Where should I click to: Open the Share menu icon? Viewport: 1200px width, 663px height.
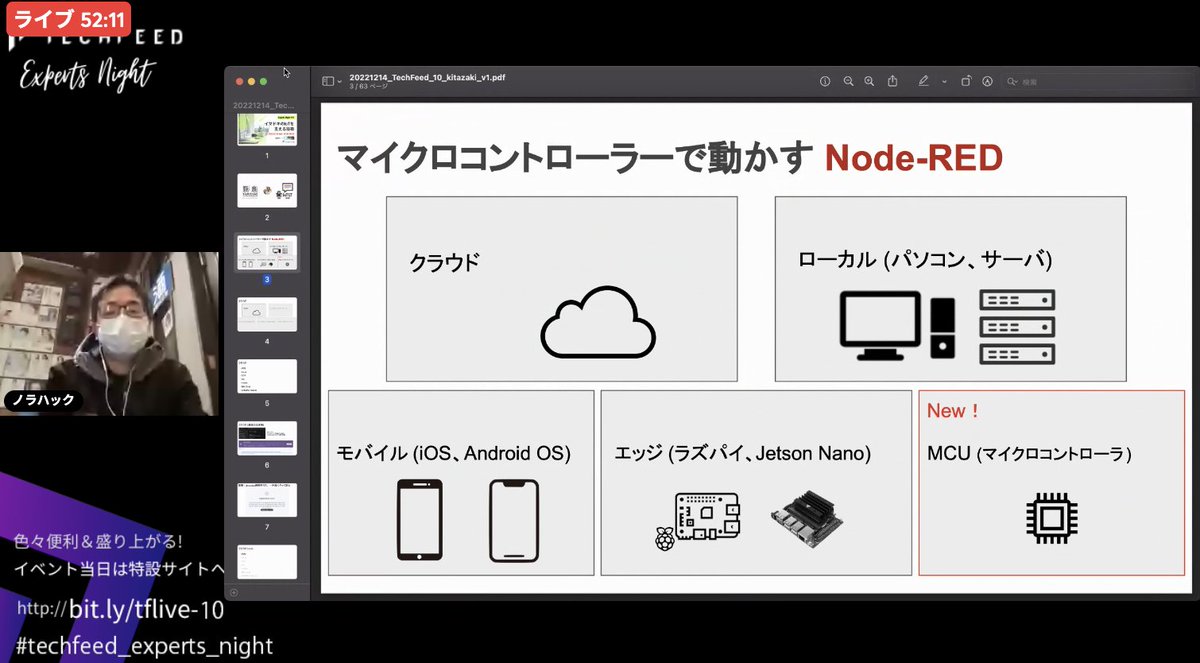[892, 81]
